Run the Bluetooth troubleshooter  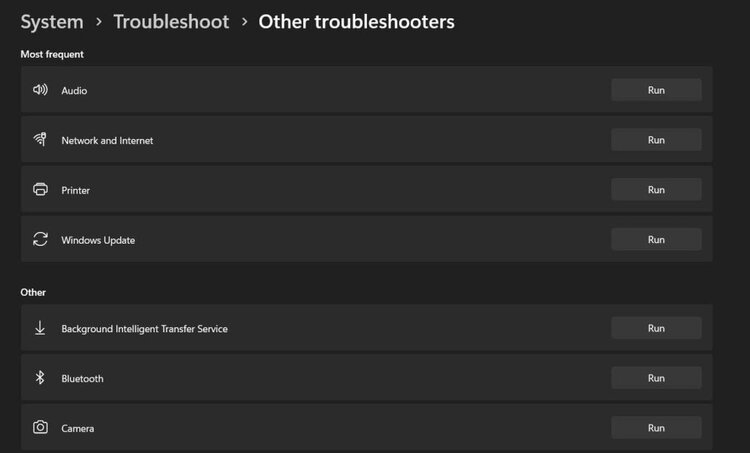(x=656, y=378)
